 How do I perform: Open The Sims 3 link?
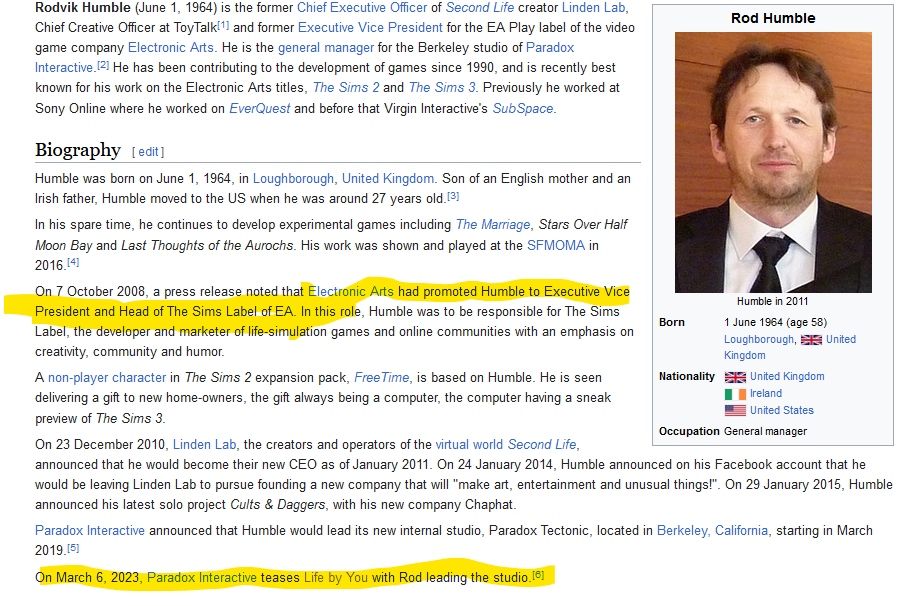442,88
